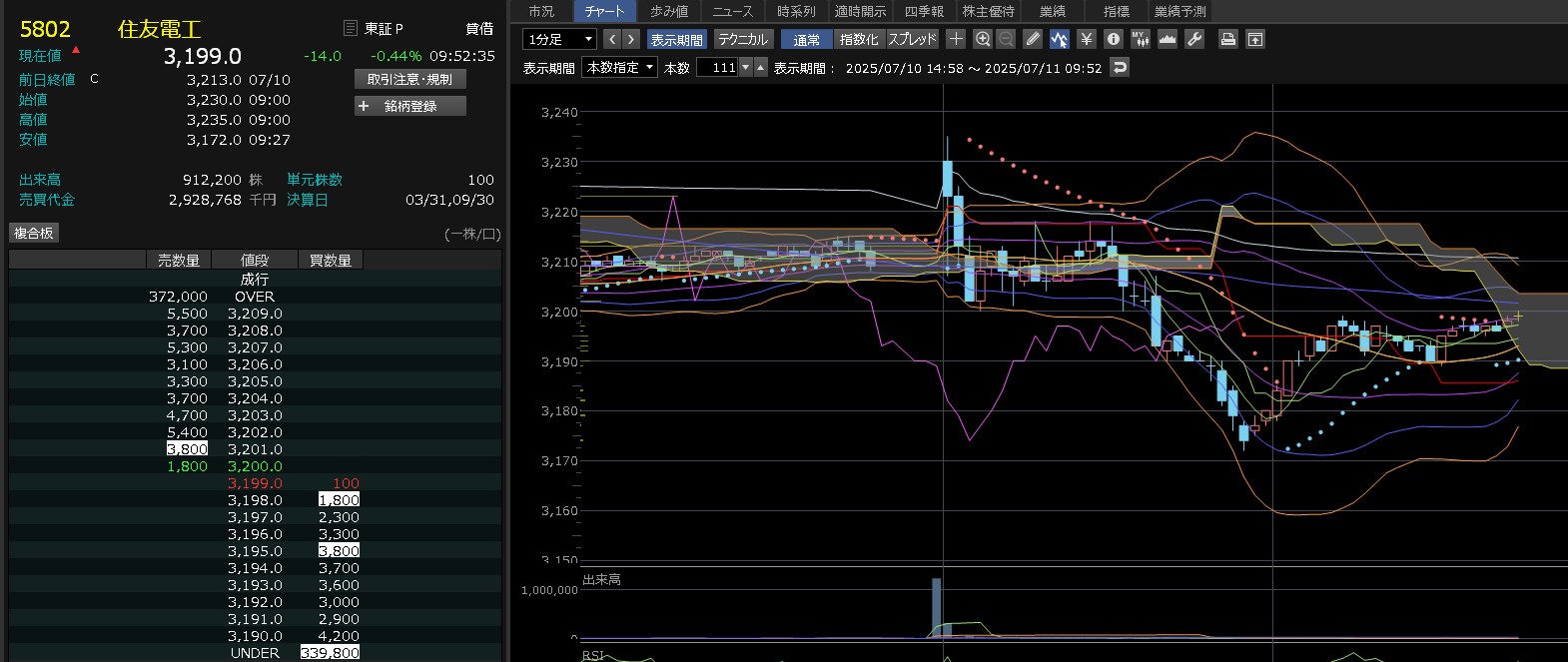Toggle the chart cursor trace tool

(1060, 39)
